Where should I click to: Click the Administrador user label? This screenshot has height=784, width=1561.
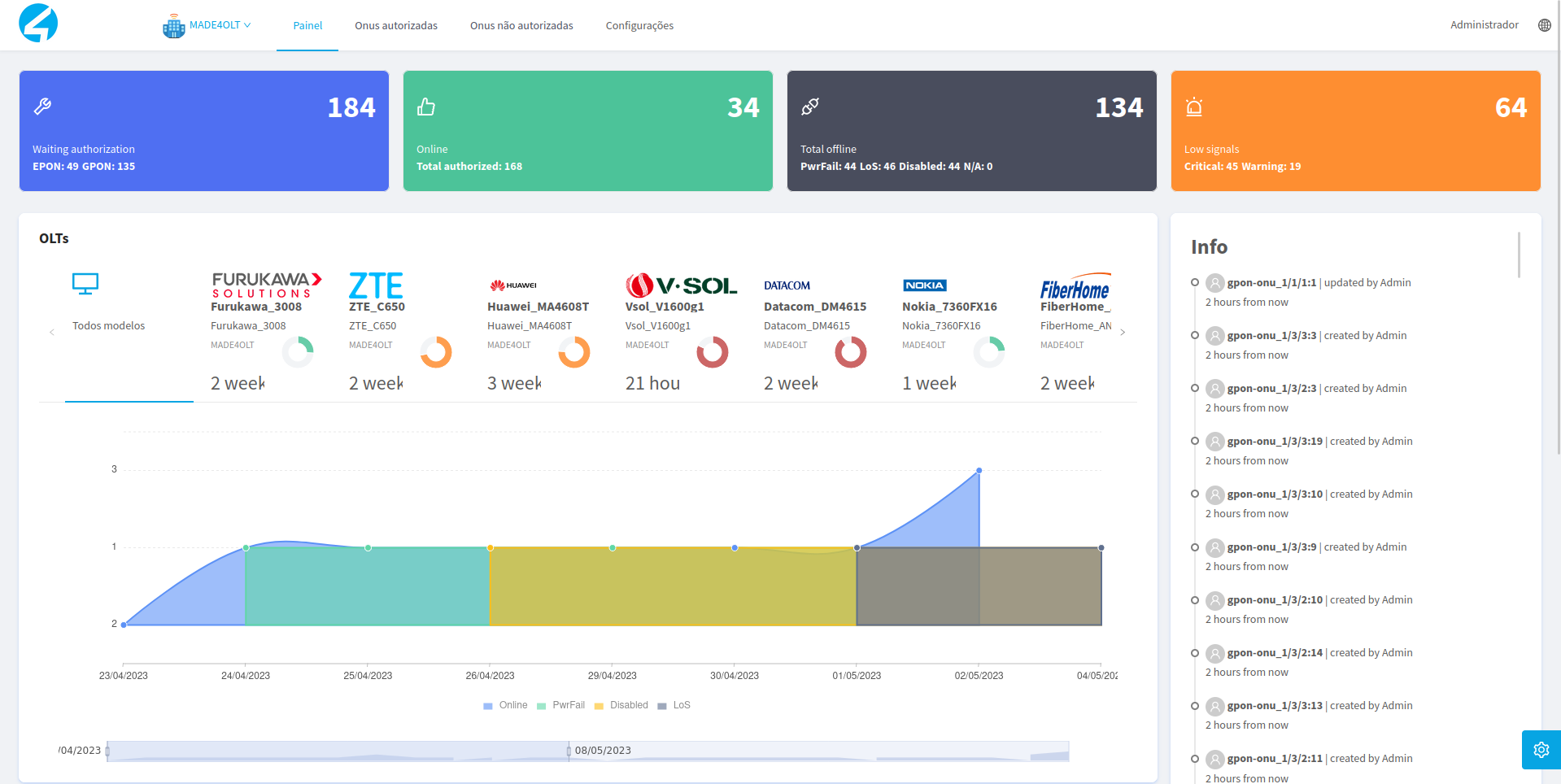[1484, 25]
